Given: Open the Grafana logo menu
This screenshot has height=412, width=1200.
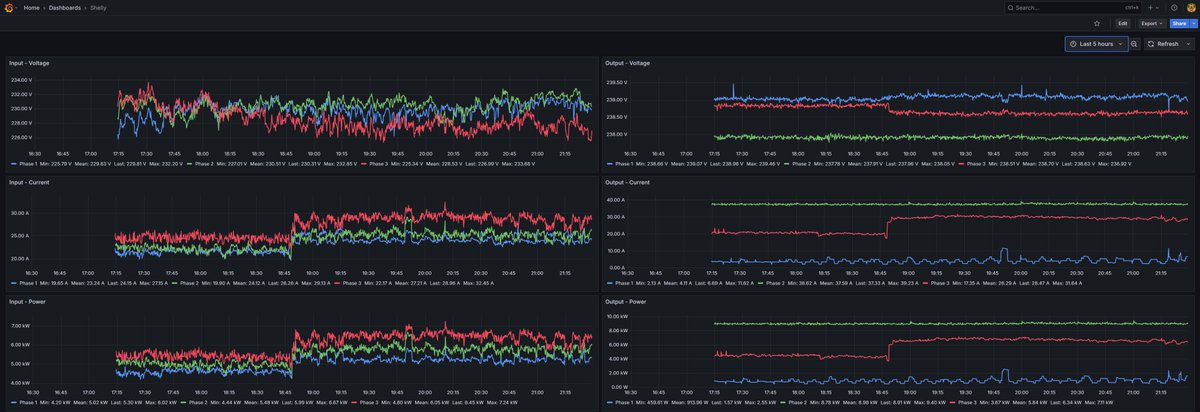Looking at the screenshot, I should coord(11,7).
